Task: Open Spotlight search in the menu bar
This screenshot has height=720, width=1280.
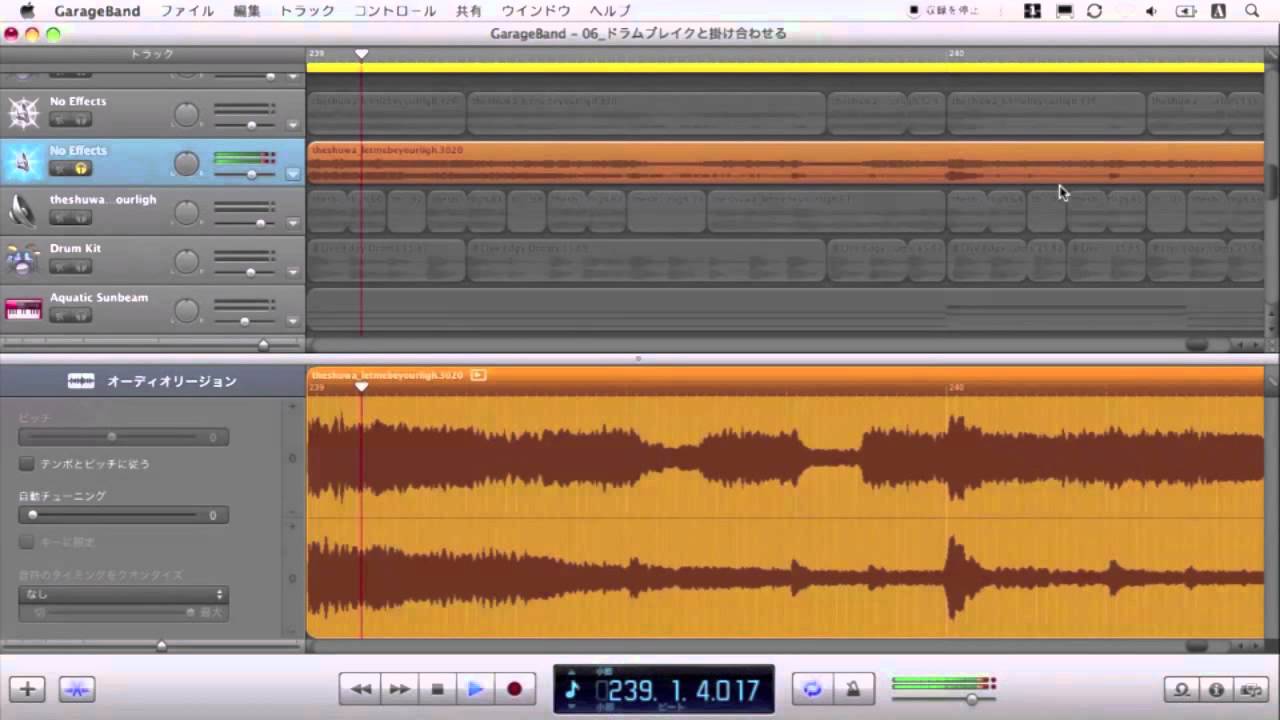Action: point(1252,11)
